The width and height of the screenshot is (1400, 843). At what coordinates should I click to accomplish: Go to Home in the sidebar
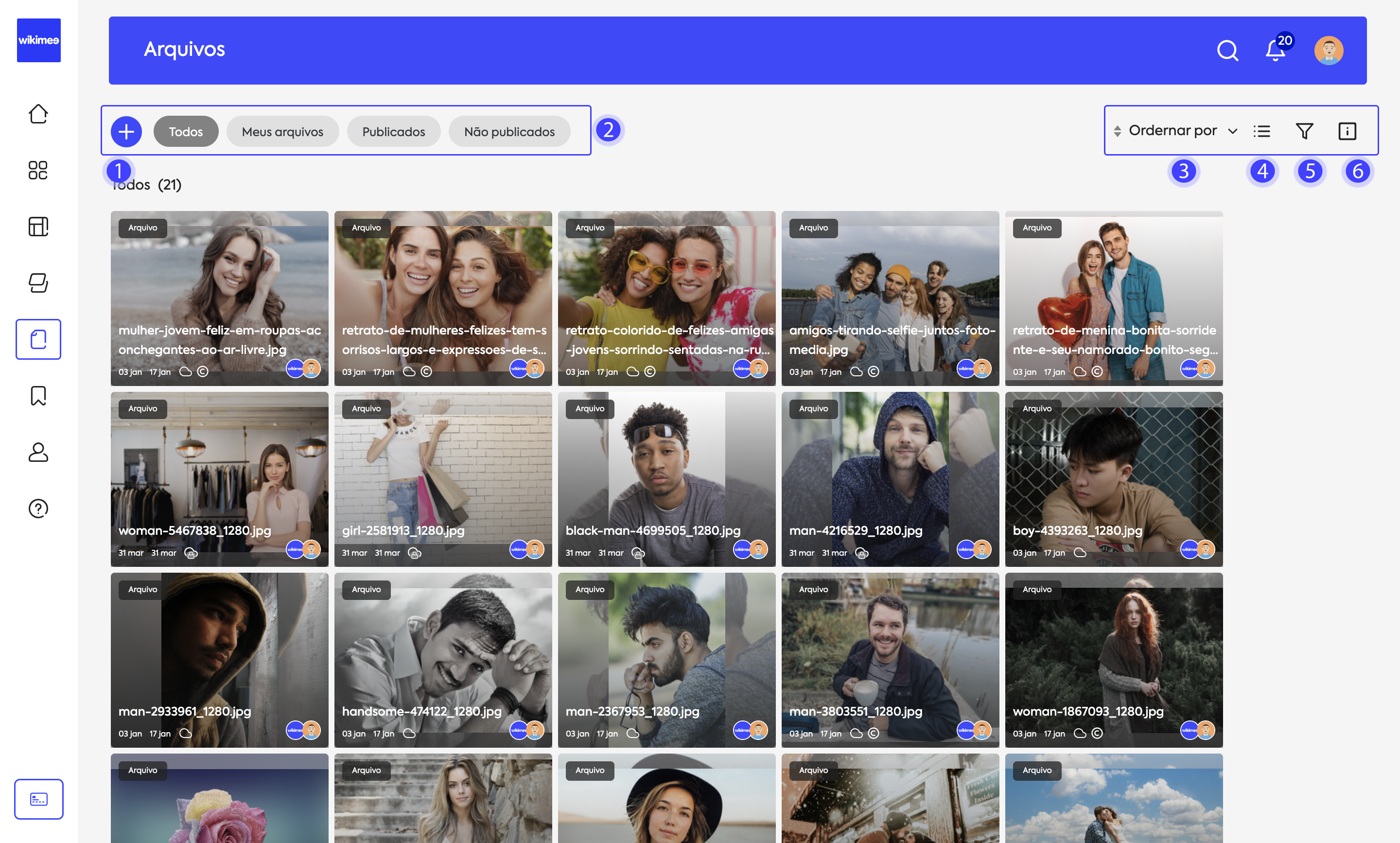click(x=38, y=114)
